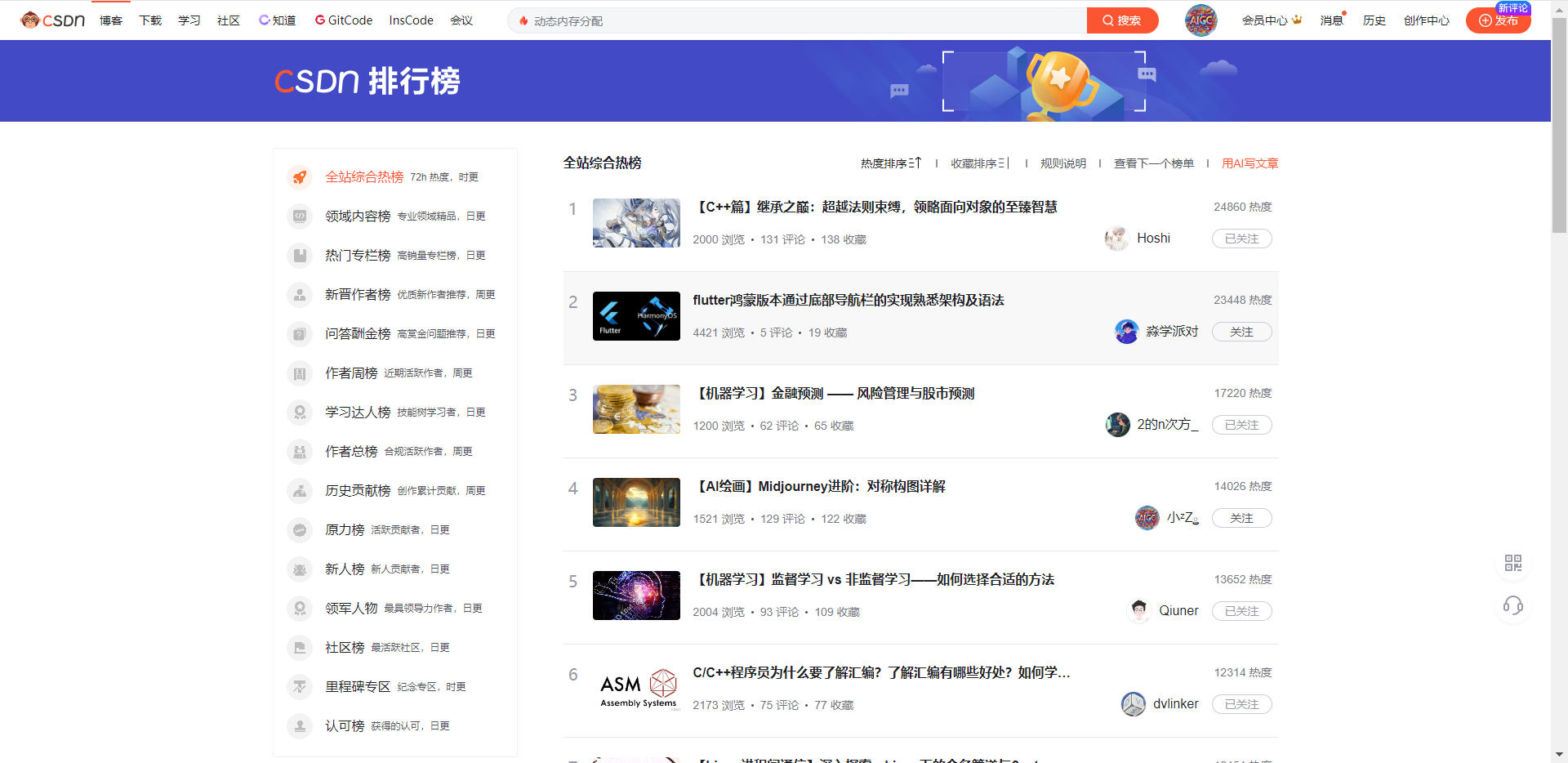
Task: Open C知道 in top navigation
Action: click(278, 20)
